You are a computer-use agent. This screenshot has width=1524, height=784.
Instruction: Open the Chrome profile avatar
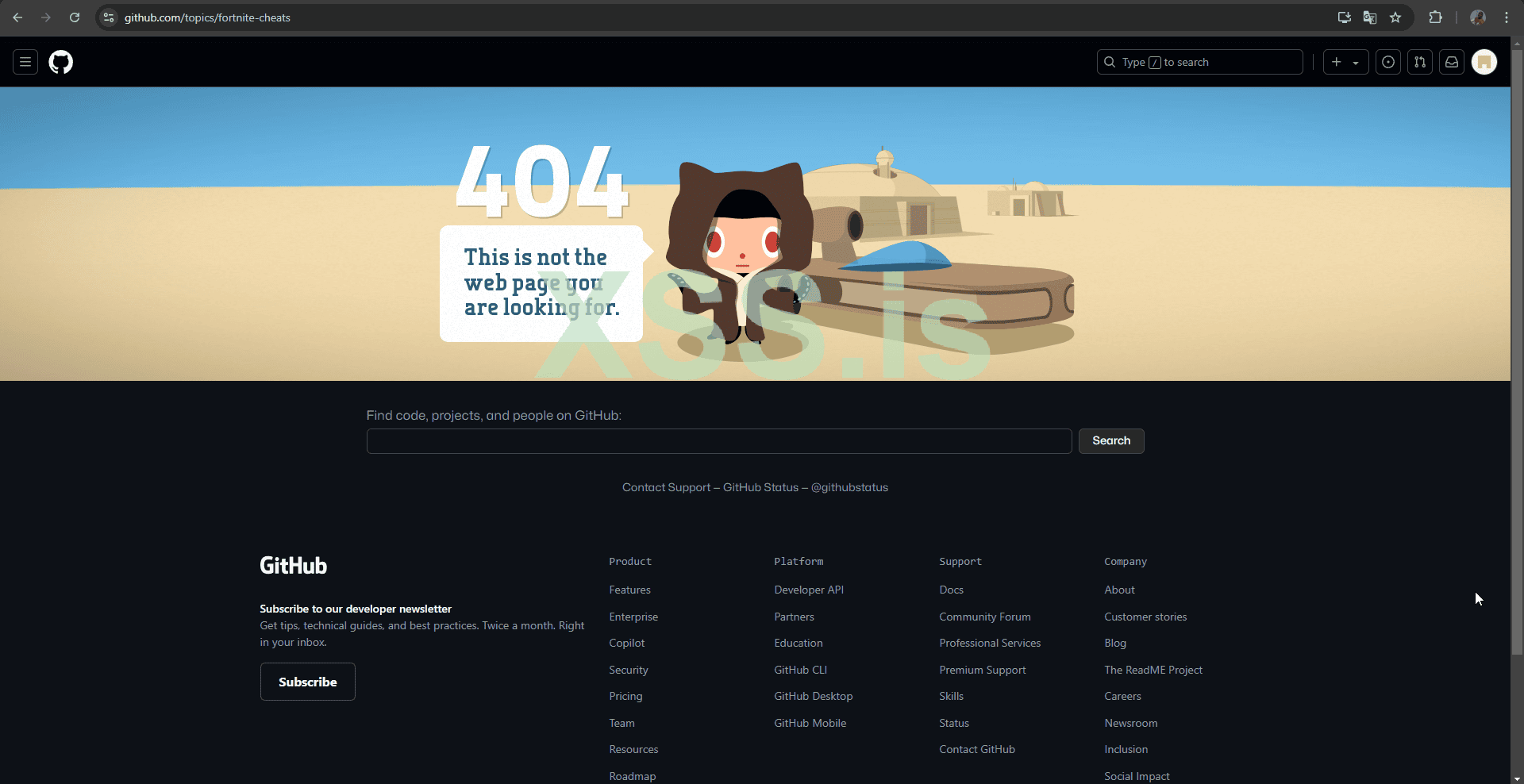click(1477, 17)
